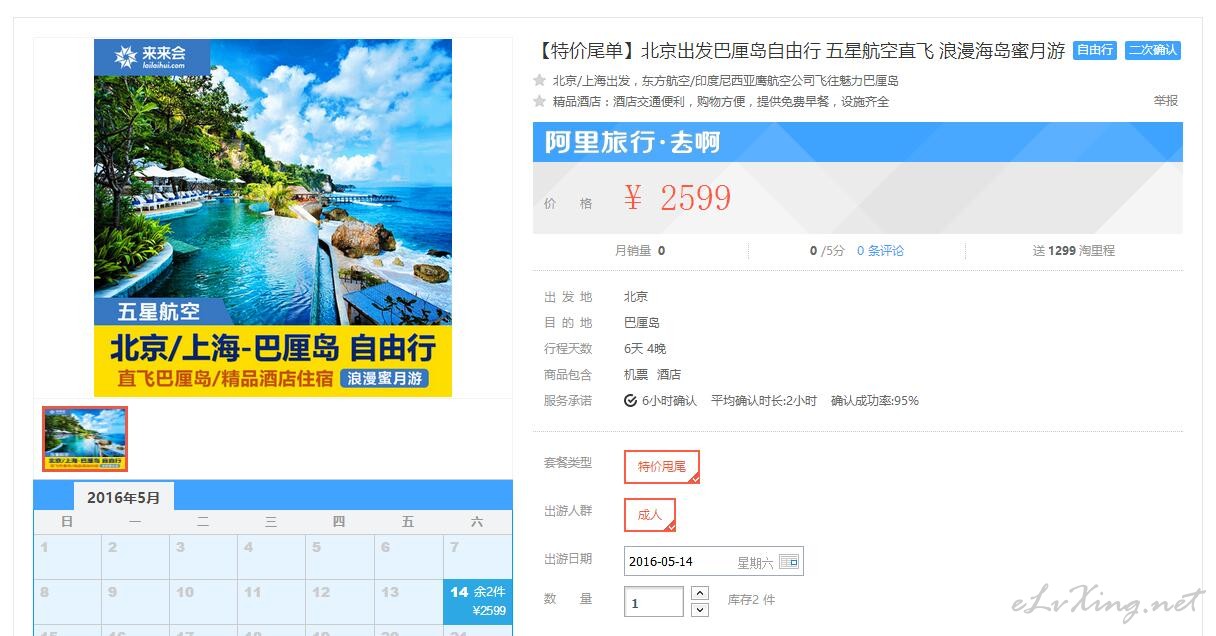Click the 2016-05-14 departure date field
Image resolution: width=1216 pixels, height=636 pixels.
pyautogui.click(x=713, y=561)
